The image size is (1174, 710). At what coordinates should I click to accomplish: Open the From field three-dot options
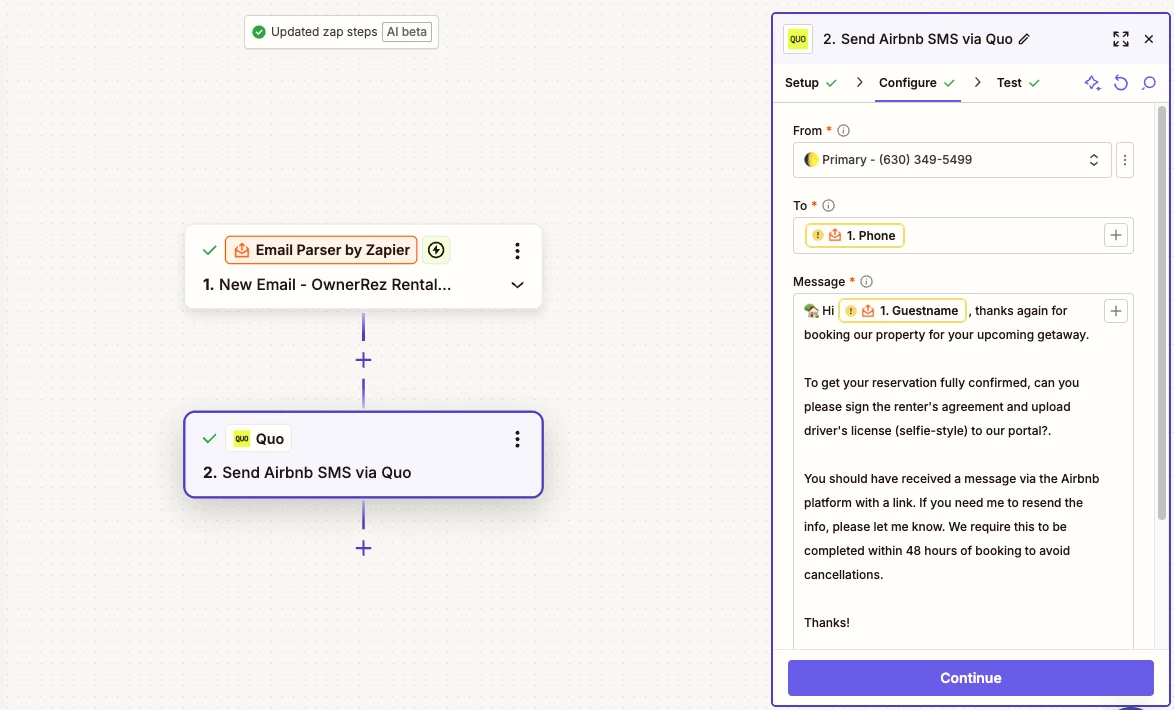tap(1125, 160)
